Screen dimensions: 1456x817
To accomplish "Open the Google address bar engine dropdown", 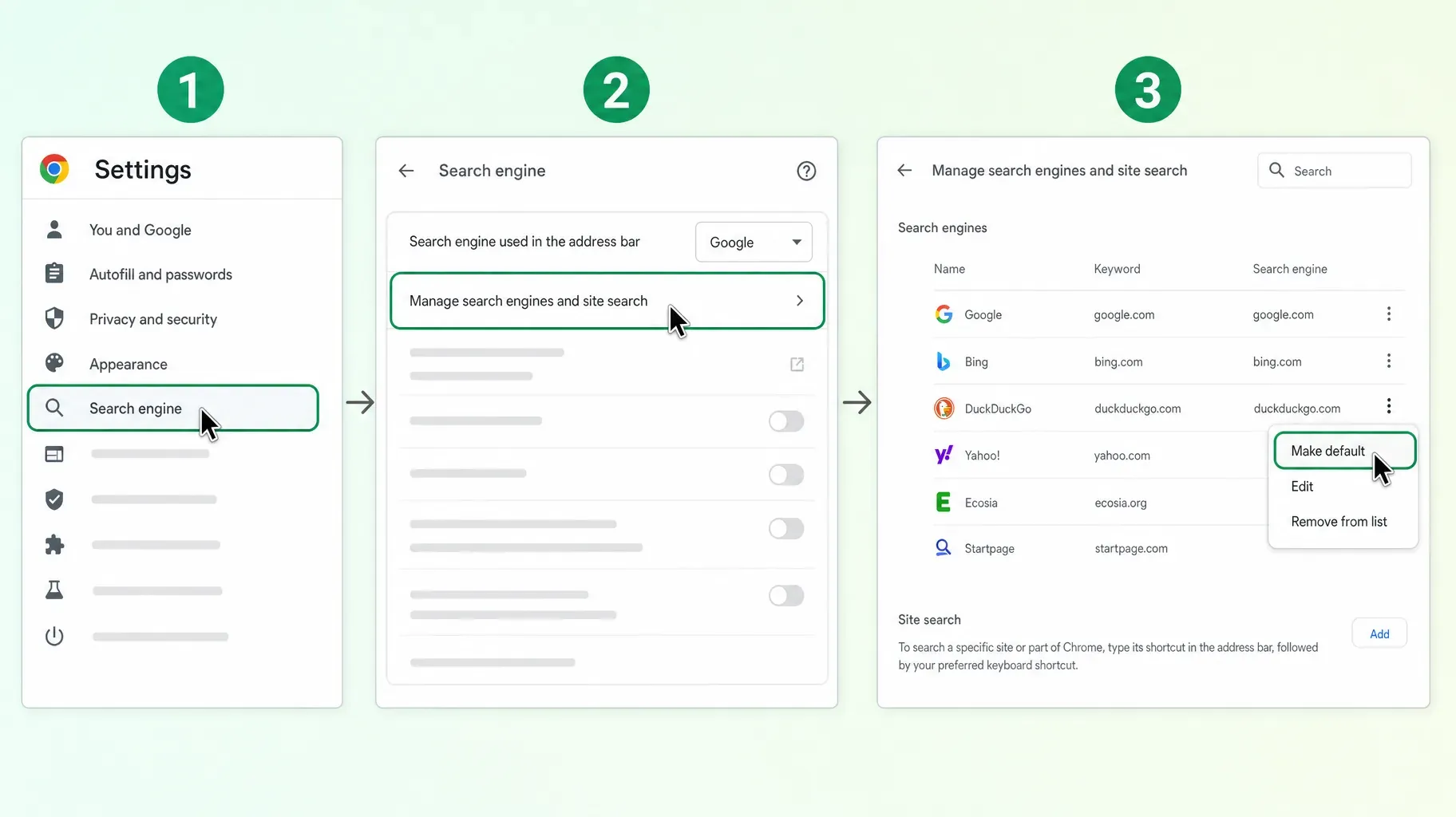I will click(754, 242).
